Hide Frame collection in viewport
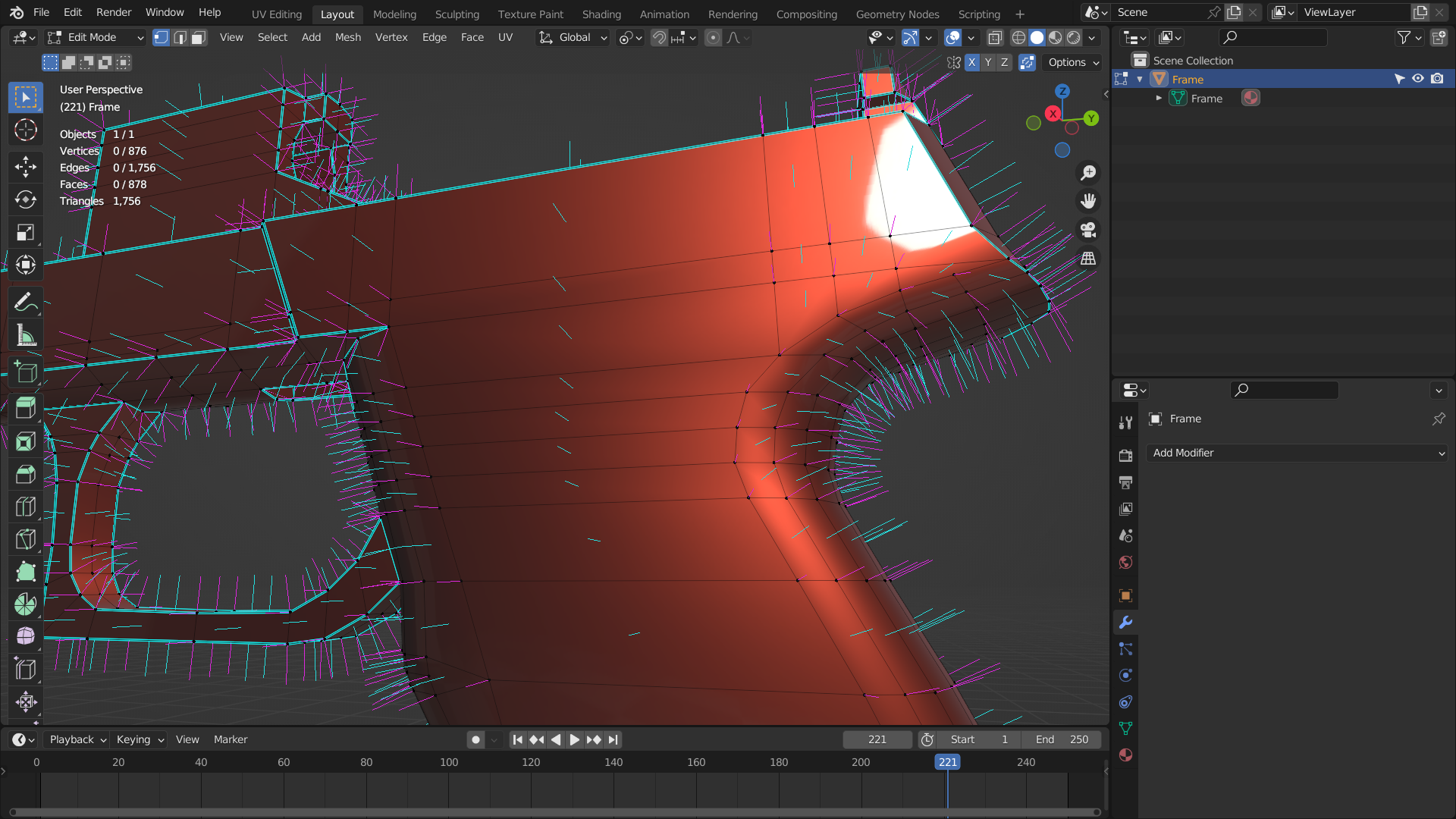 click(x=1417, y=79)
